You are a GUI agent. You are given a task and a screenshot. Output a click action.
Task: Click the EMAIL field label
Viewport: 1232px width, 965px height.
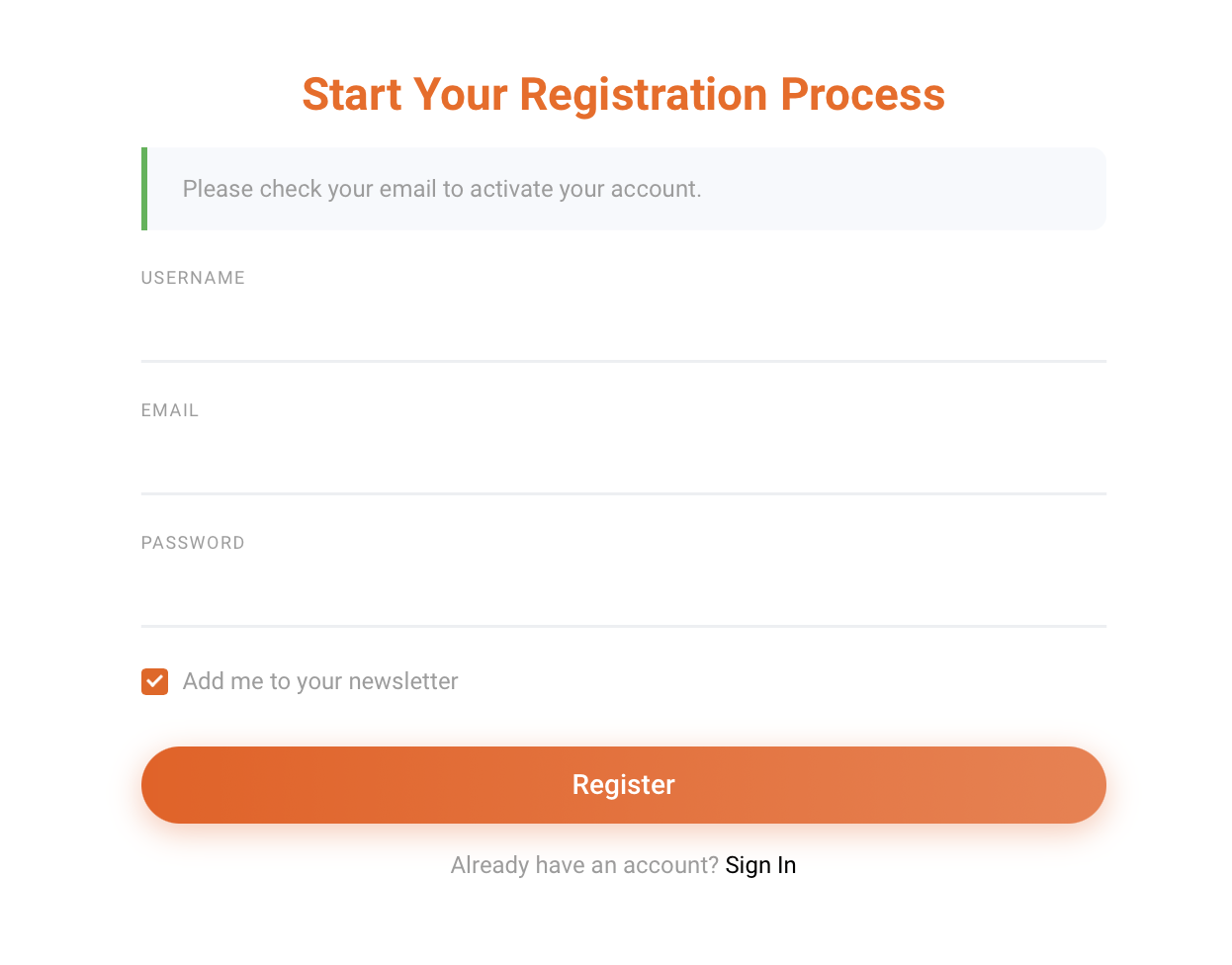169,409
